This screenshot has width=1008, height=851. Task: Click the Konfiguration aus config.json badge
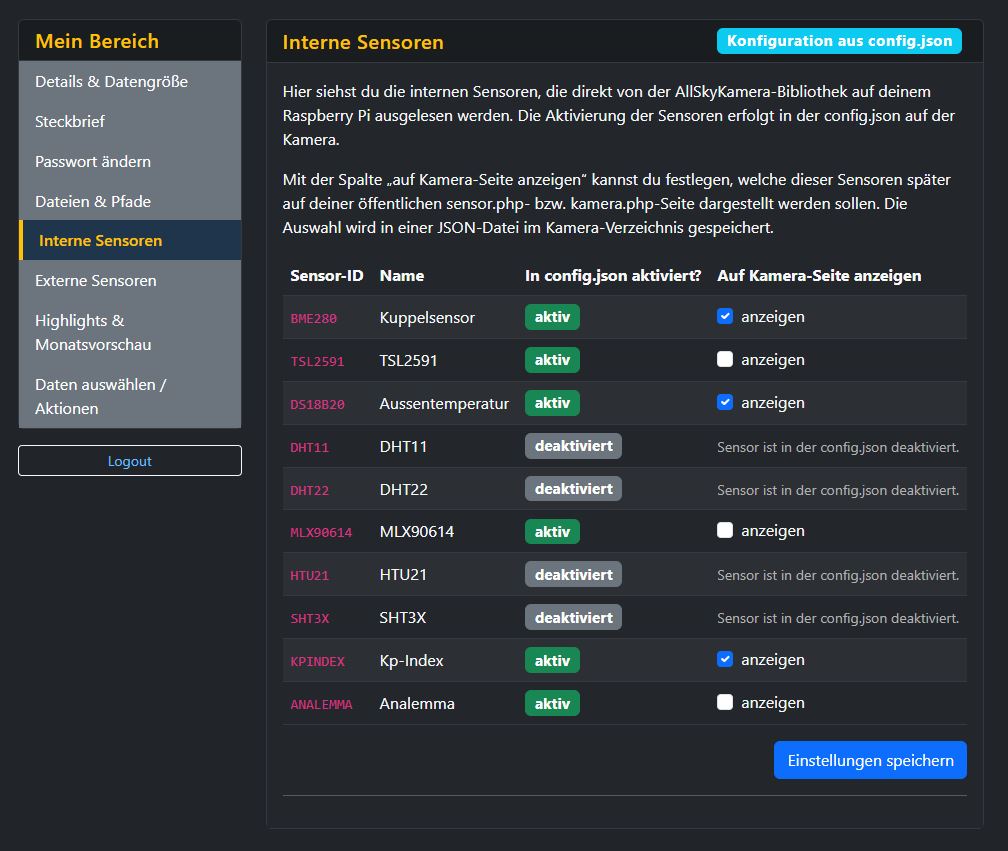coord(839,41)
